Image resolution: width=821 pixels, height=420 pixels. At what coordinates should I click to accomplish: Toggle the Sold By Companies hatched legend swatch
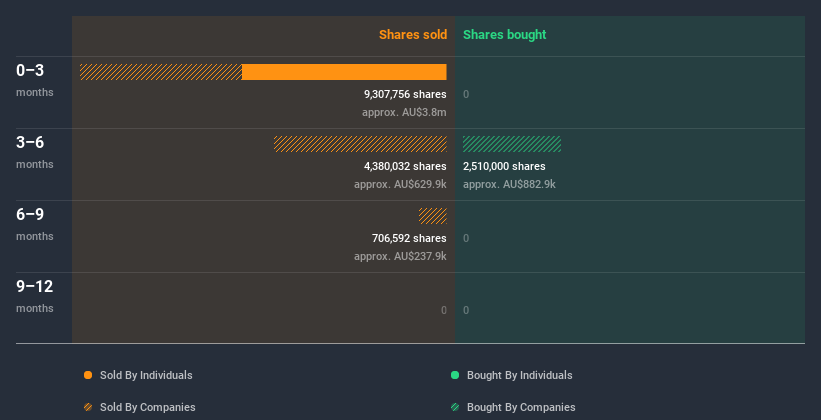[x=88, y=407]
